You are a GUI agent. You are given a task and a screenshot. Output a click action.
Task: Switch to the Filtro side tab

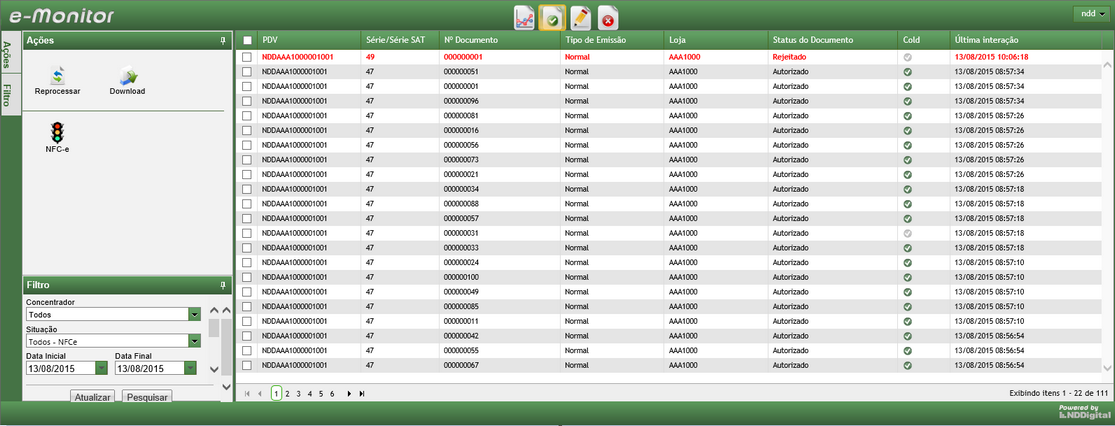[x=8, y=96]
